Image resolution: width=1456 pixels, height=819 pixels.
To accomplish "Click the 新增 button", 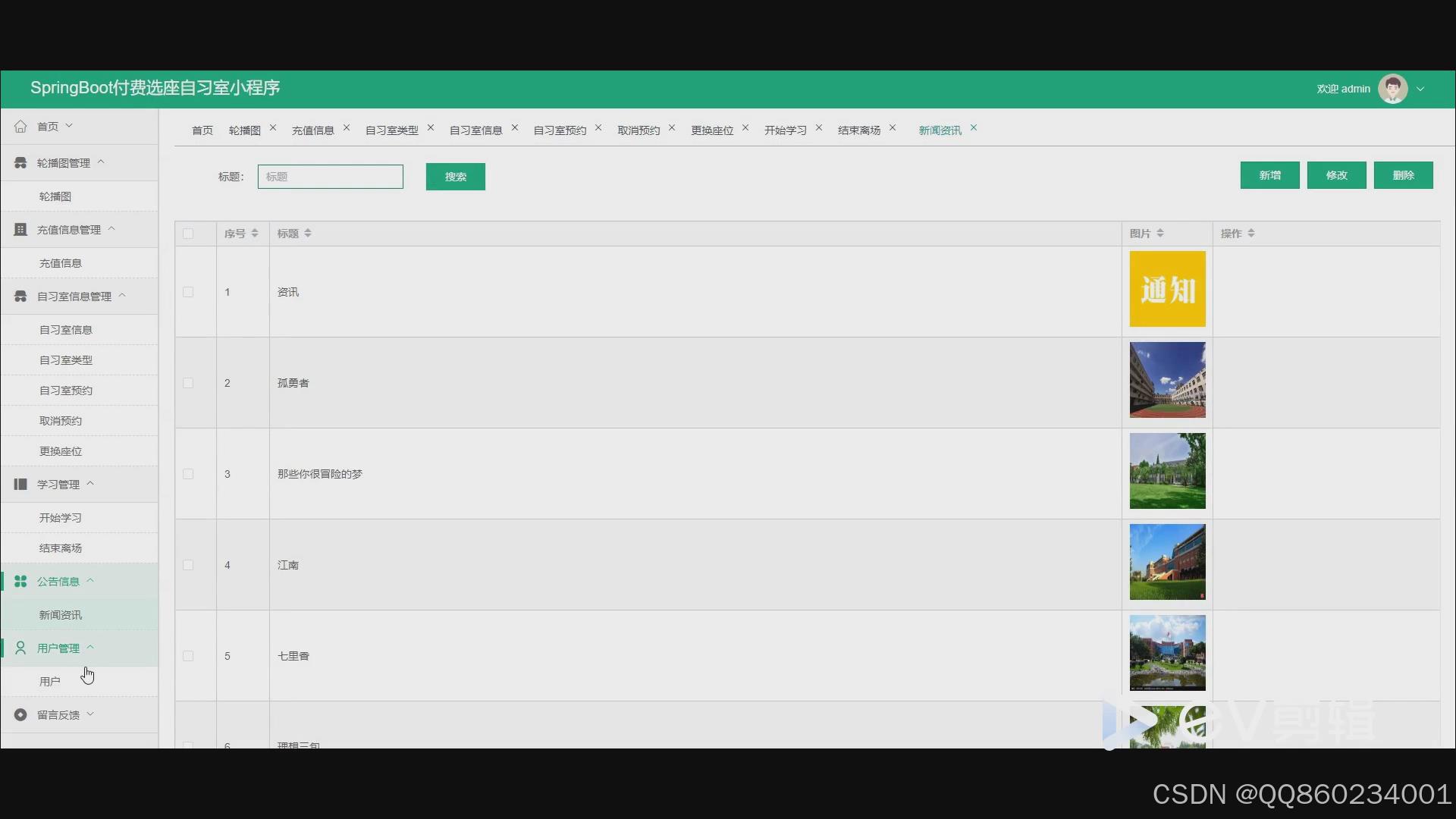I will pyautogui.click(x=1269, y=175).
